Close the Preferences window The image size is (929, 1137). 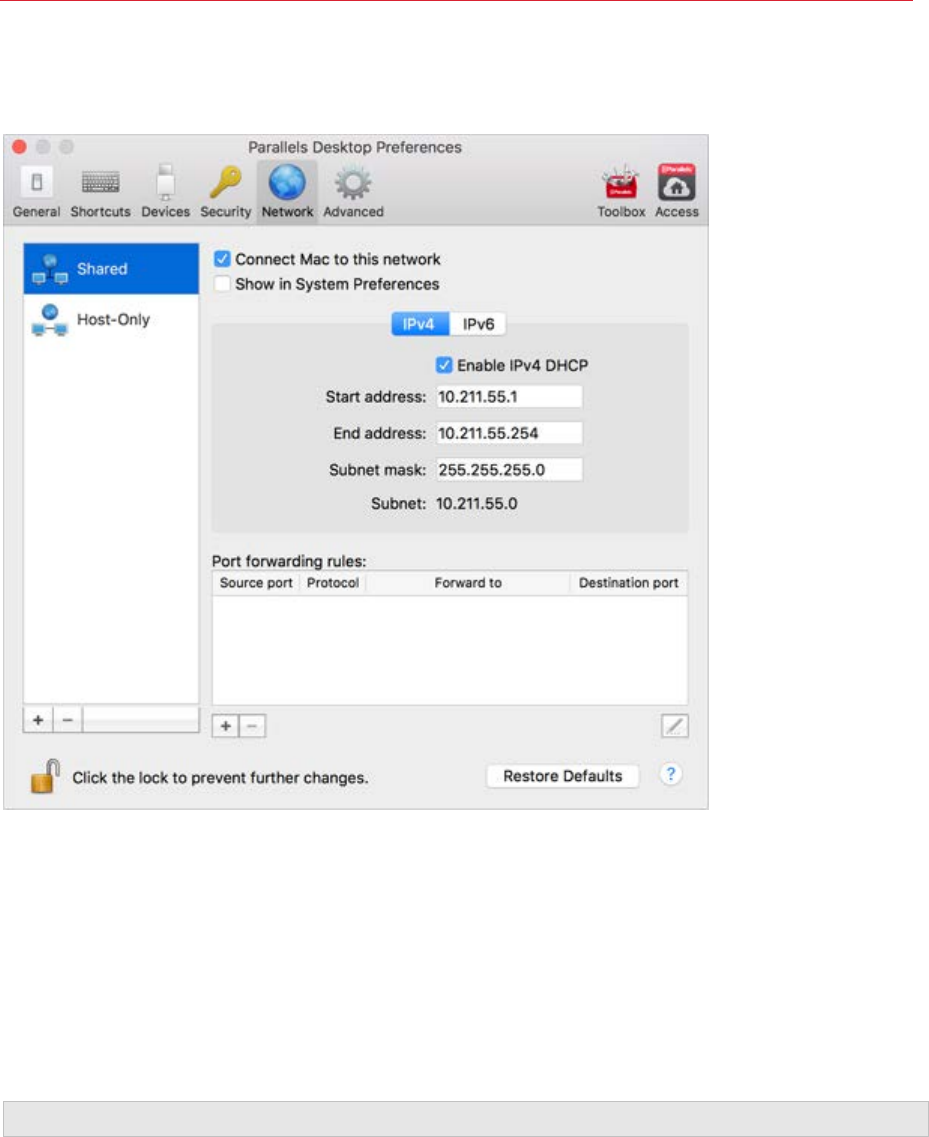(x=20, y=147)
